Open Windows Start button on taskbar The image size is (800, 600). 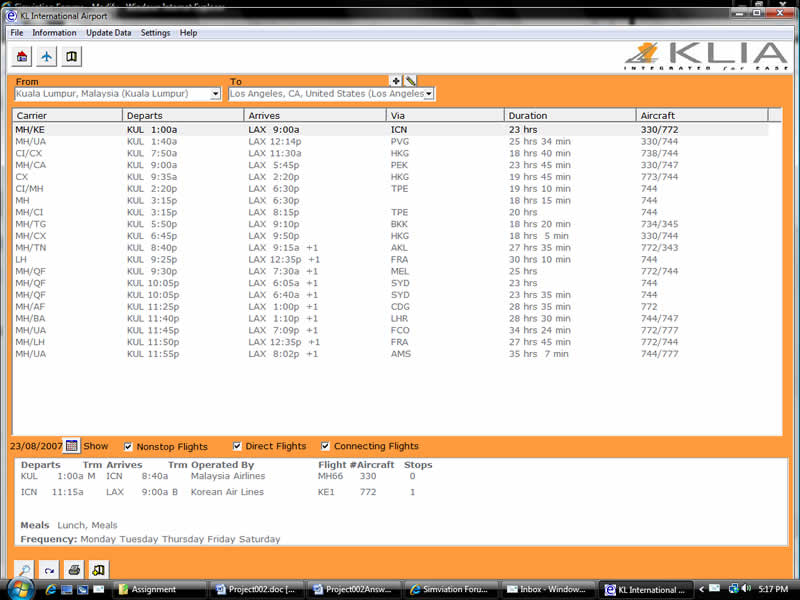18,588
